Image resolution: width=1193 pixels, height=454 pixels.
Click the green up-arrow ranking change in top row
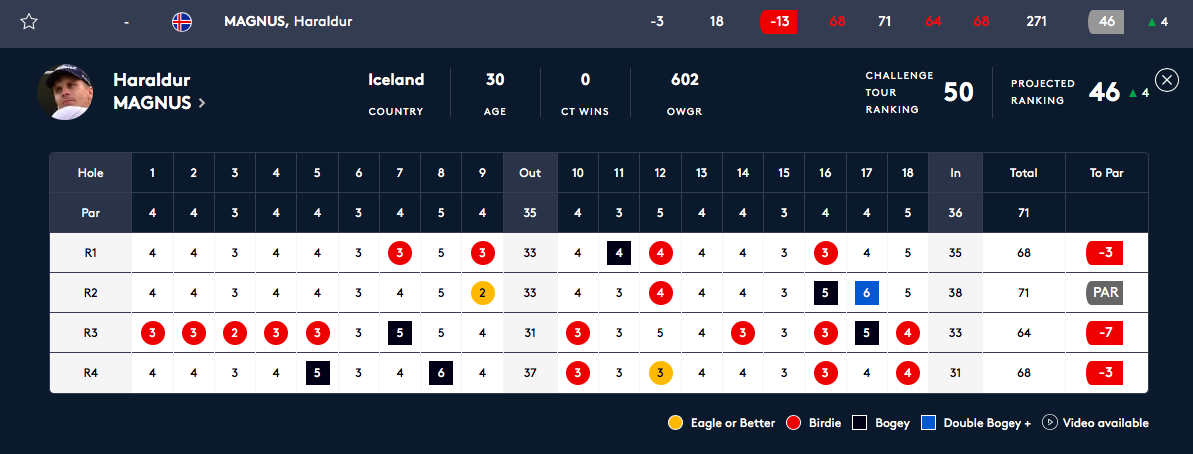(x=1149, y=22)
